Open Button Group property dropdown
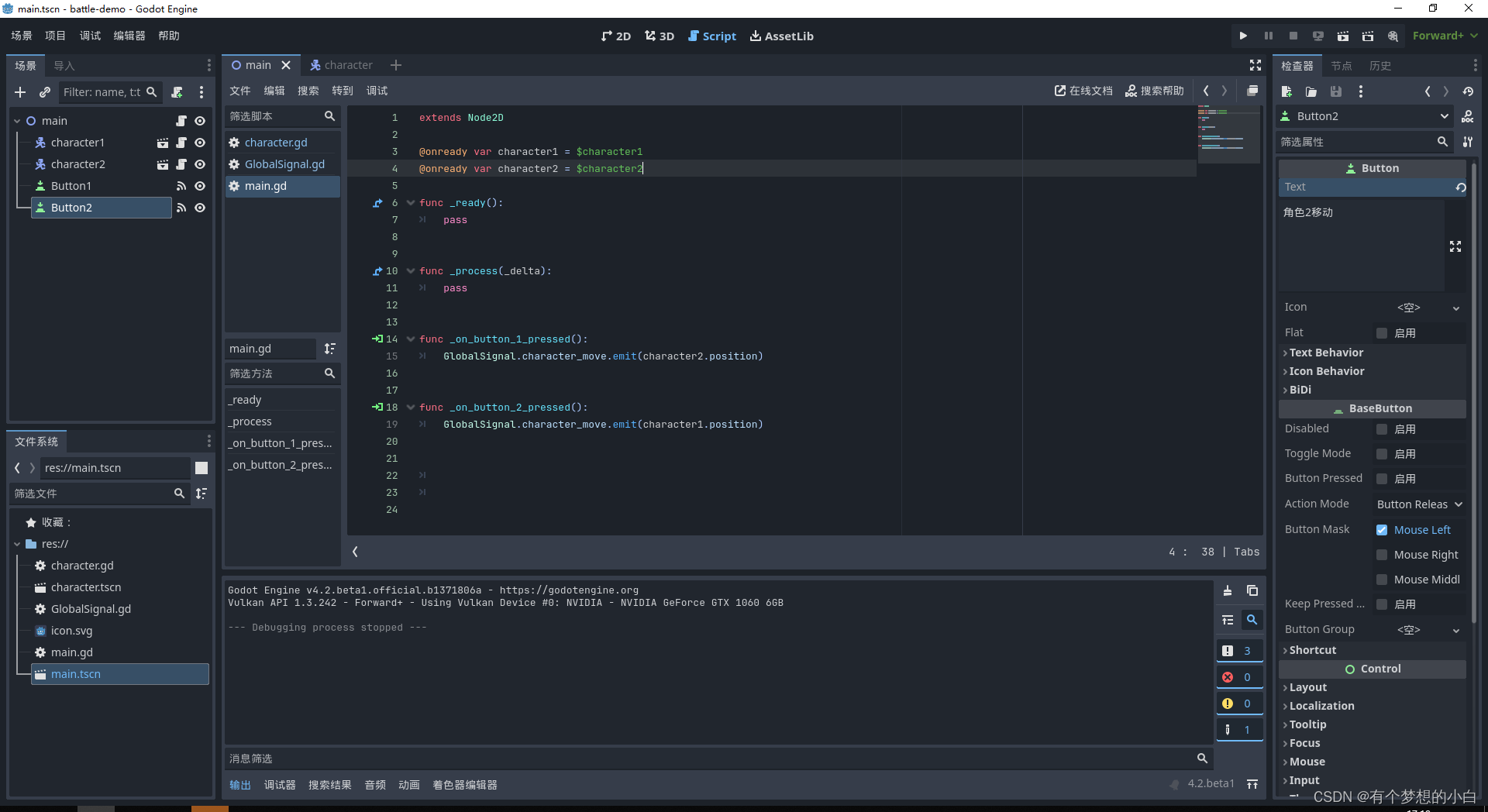 click(x=1456, y=631)
